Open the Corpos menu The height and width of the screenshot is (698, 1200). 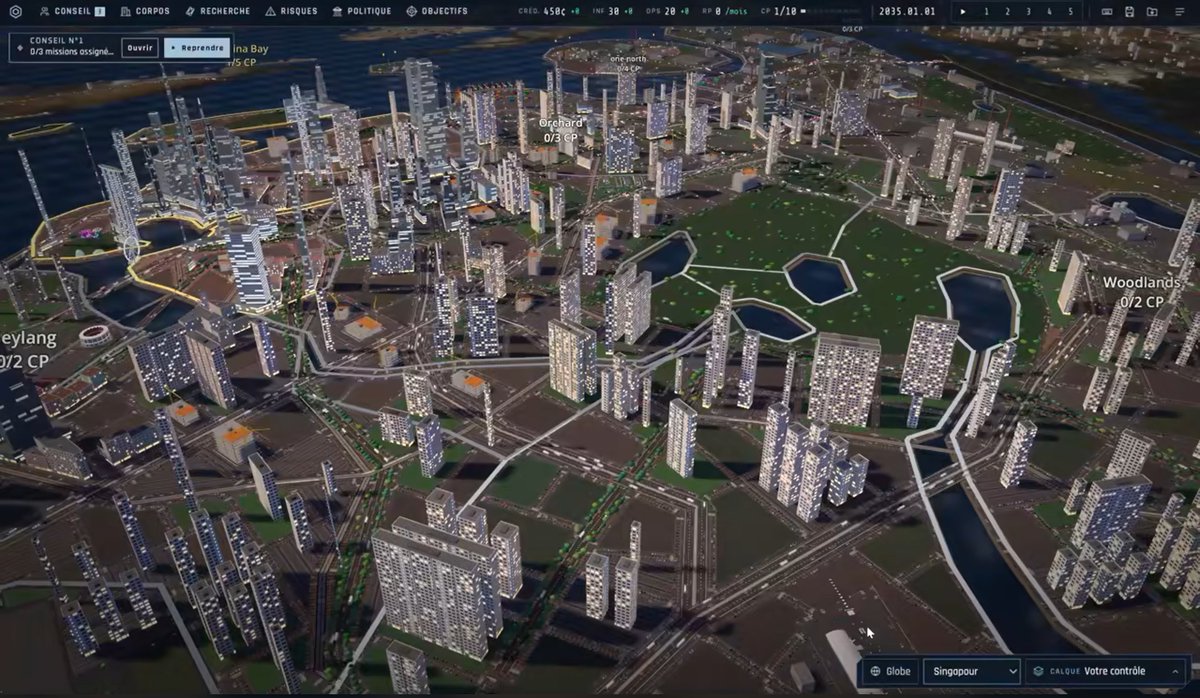[145, 11]
